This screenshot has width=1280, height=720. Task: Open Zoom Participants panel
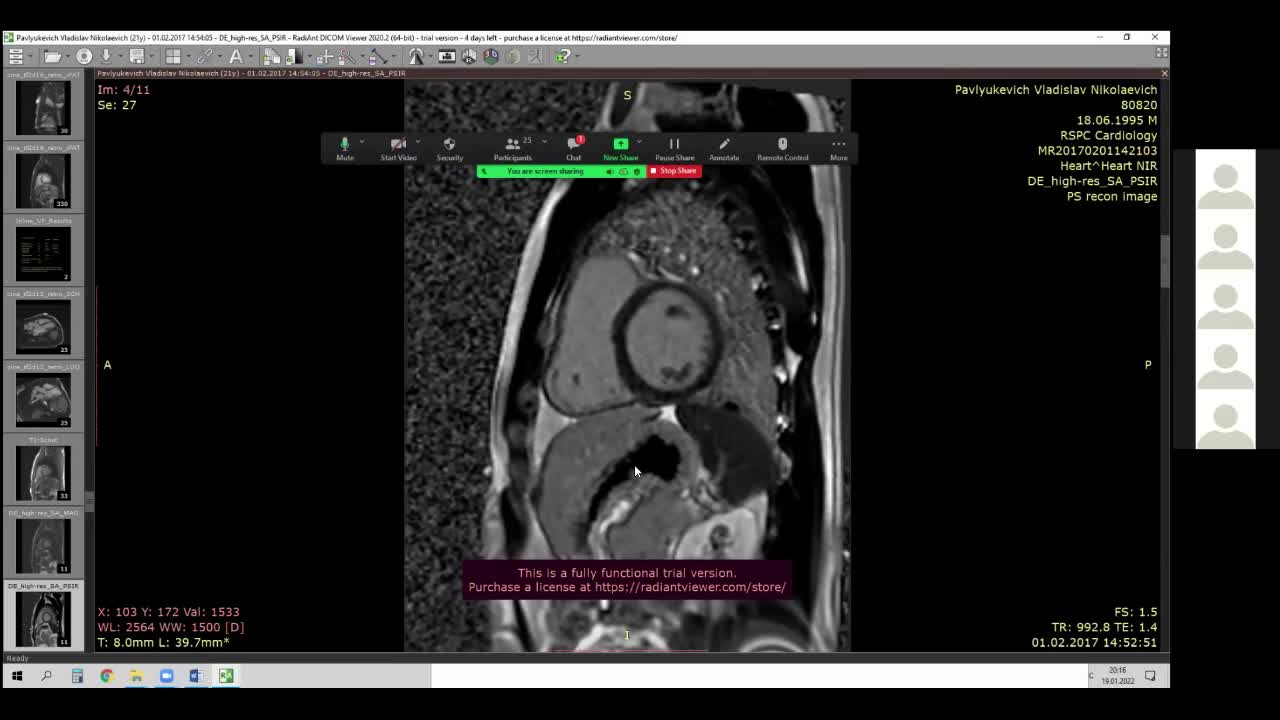click(x=512, y=149)
